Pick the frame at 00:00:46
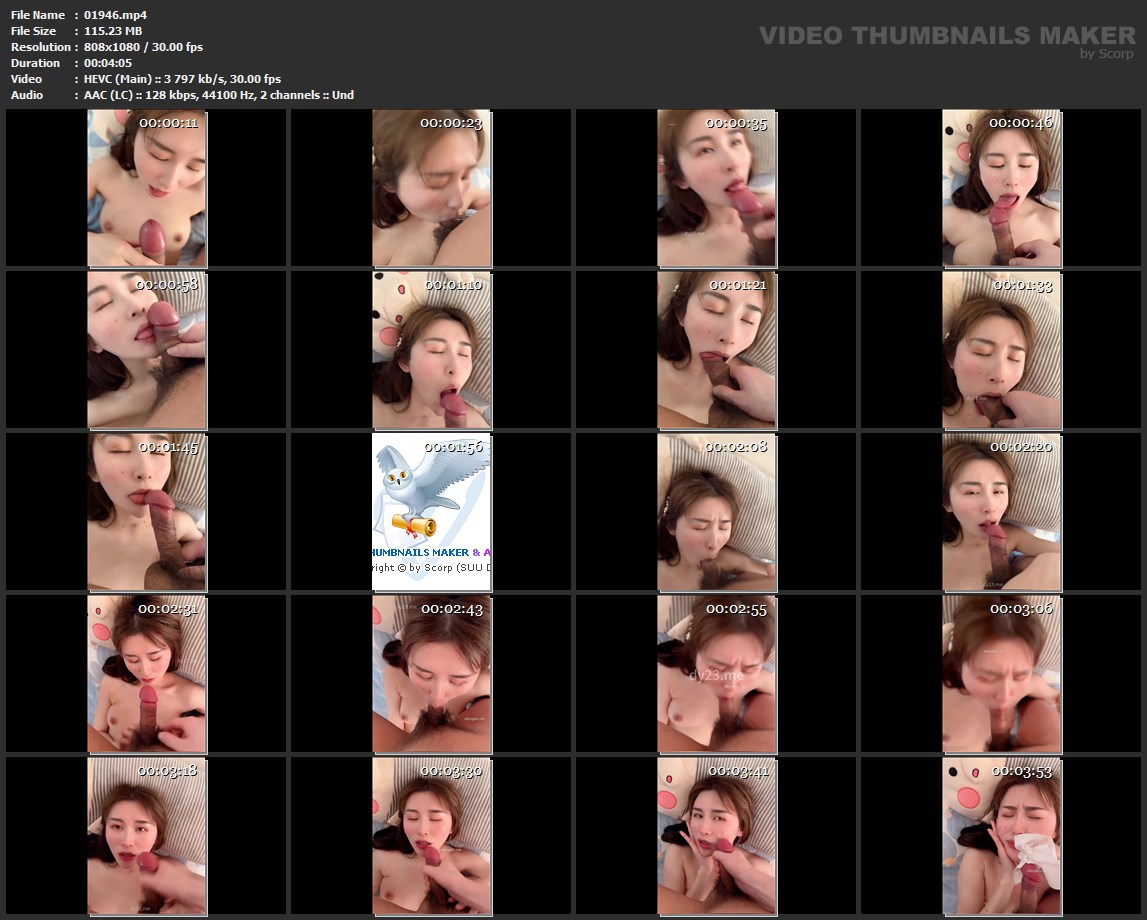Image resolution: width=1147 pixels, height=920 pixels. coord(1002,187)
